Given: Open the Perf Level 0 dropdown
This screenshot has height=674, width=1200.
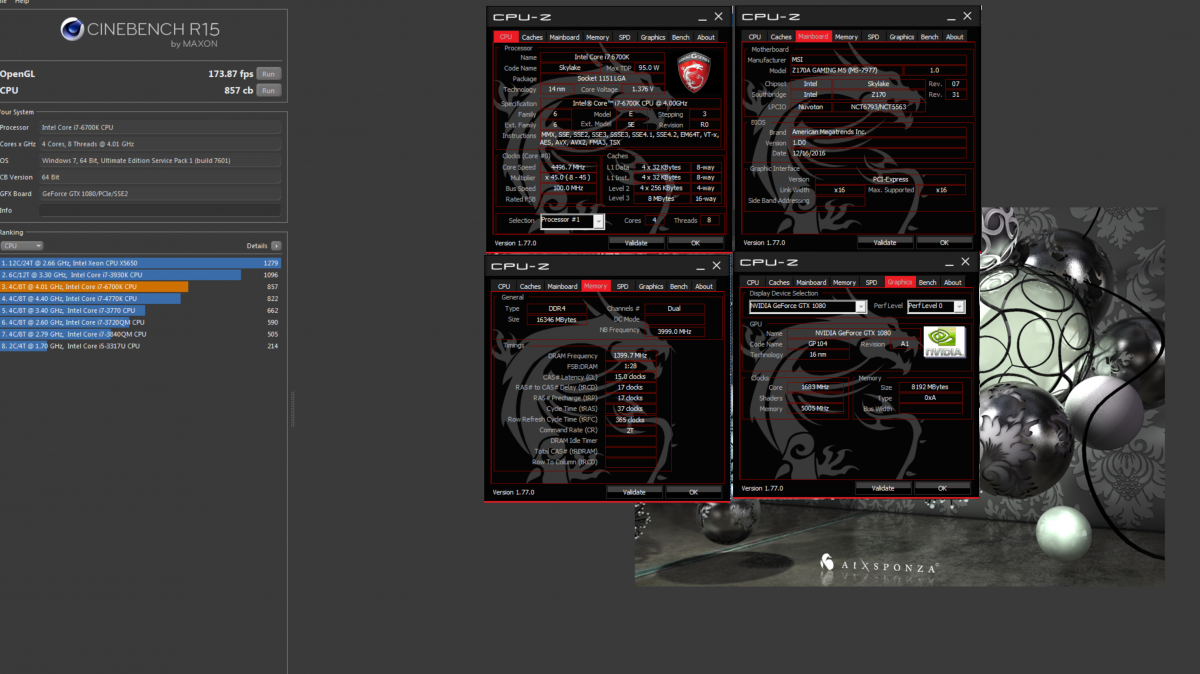Looking at the screenshot, I should click(935, 307).
